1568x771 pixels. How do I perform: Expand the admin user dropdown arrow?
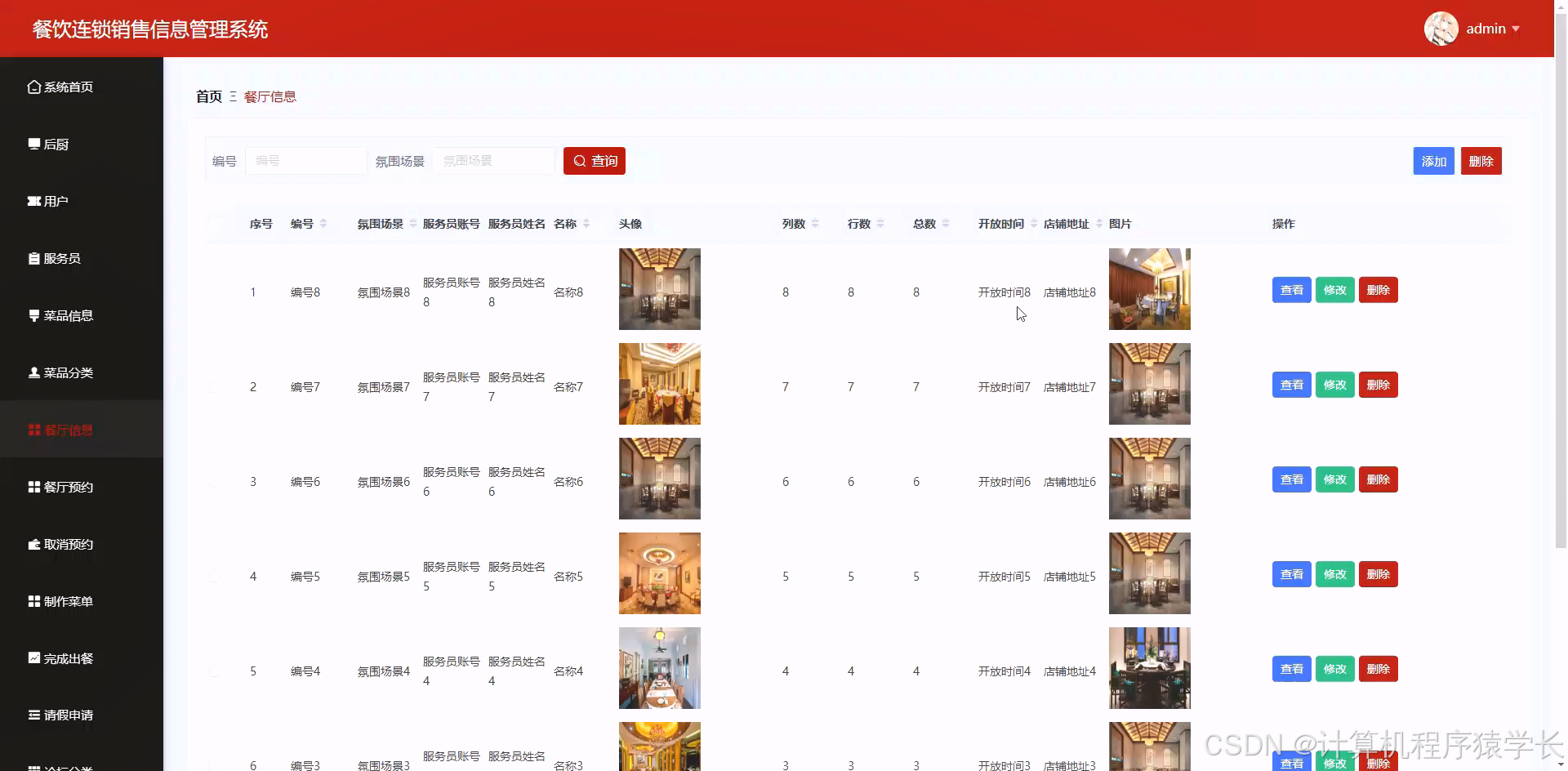[1516, 29]
